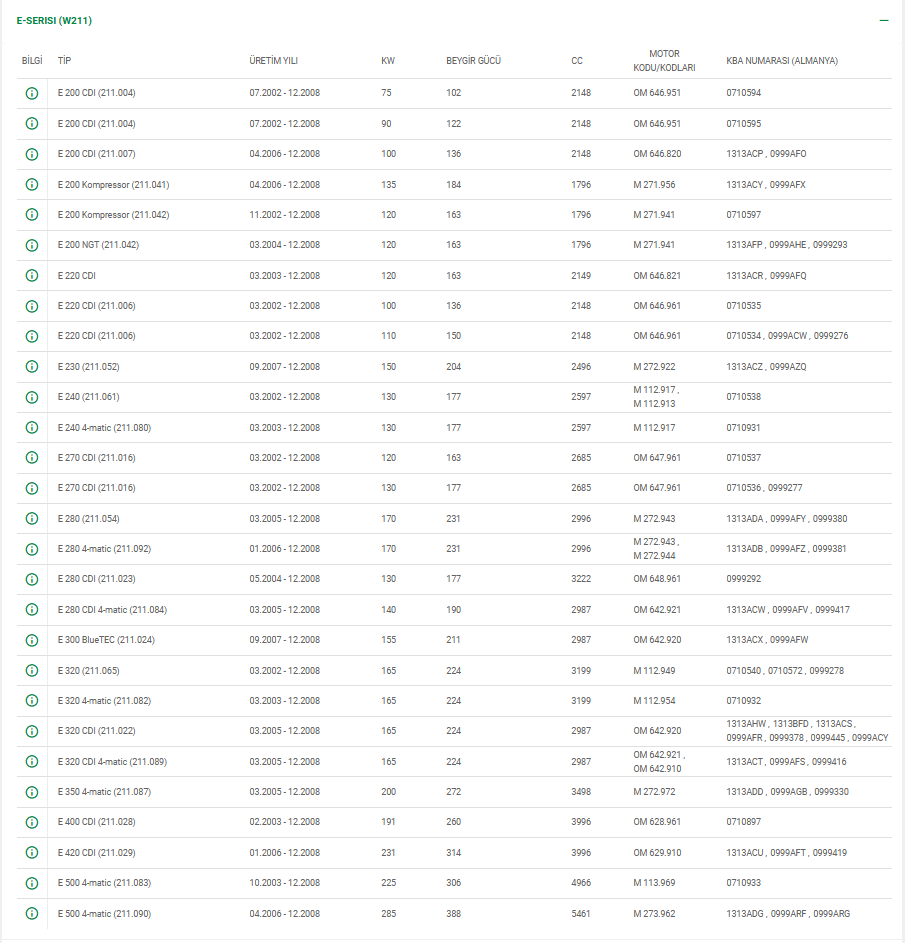This screenshot has height=943, width=905.
Task: Open info for E 350 4-matic (211.087)
Action: click(x=32, y=792)
